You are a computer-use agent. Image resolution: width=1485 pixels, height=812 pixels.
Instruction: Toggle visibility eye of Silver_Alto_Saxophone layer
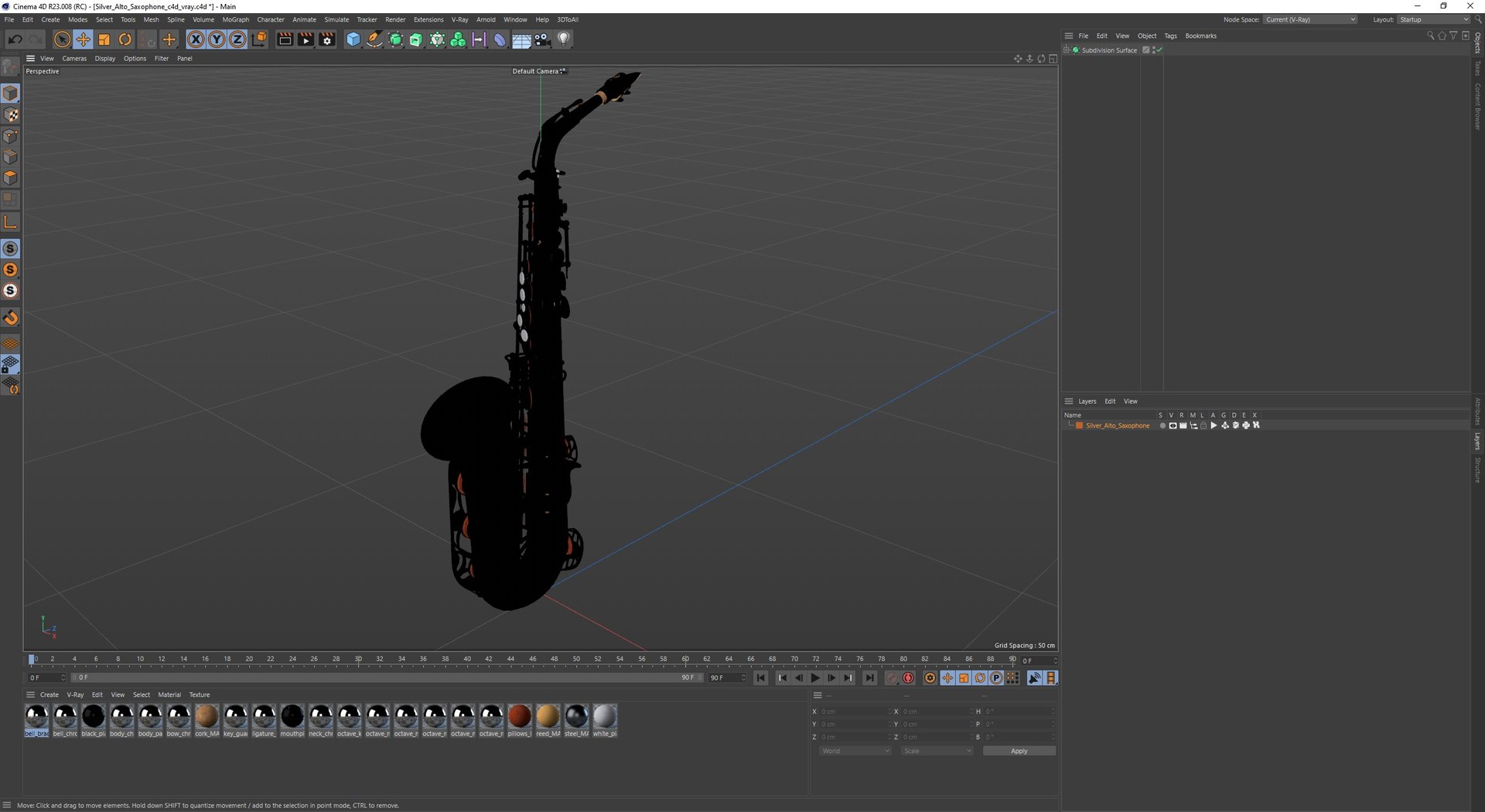[x=1173, y=425]
